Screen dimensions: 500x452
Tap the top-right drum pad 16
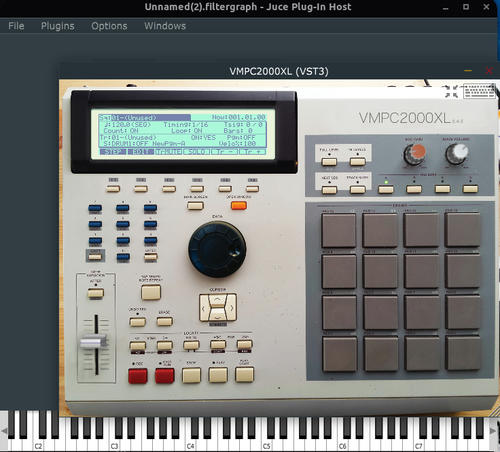point(462,230)
